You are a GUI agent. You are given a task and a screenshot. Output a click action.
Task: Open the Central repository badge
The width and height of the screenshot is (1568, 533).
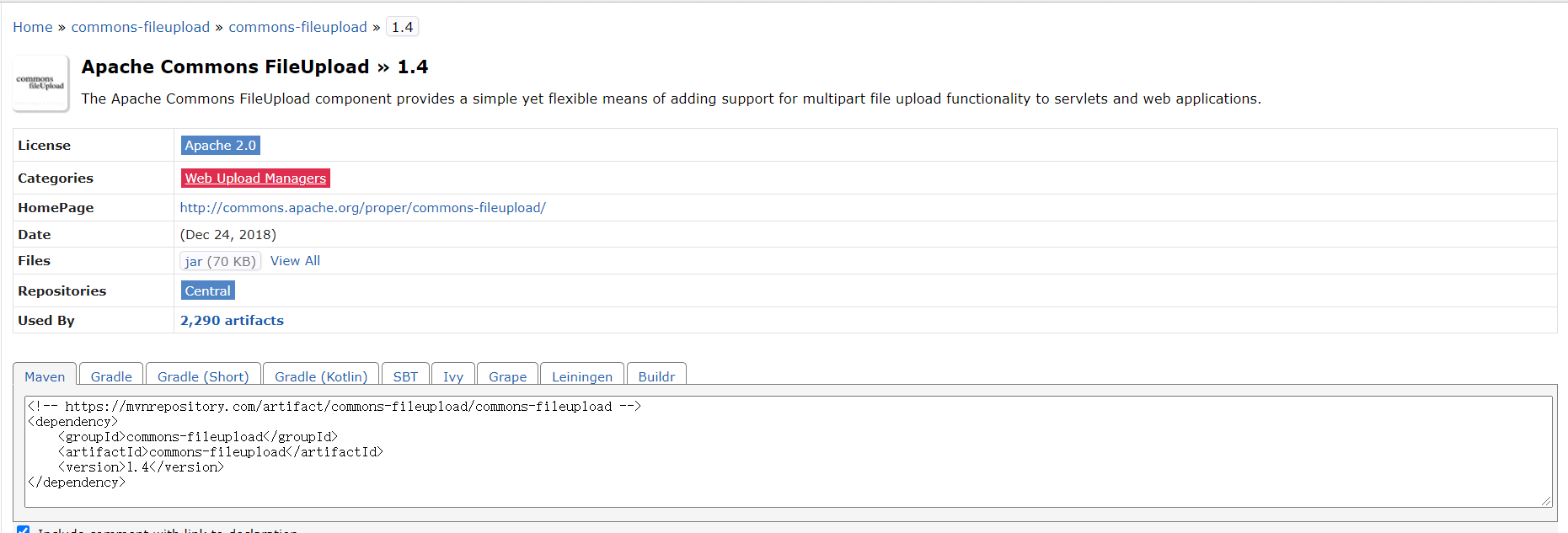(207, 291)
